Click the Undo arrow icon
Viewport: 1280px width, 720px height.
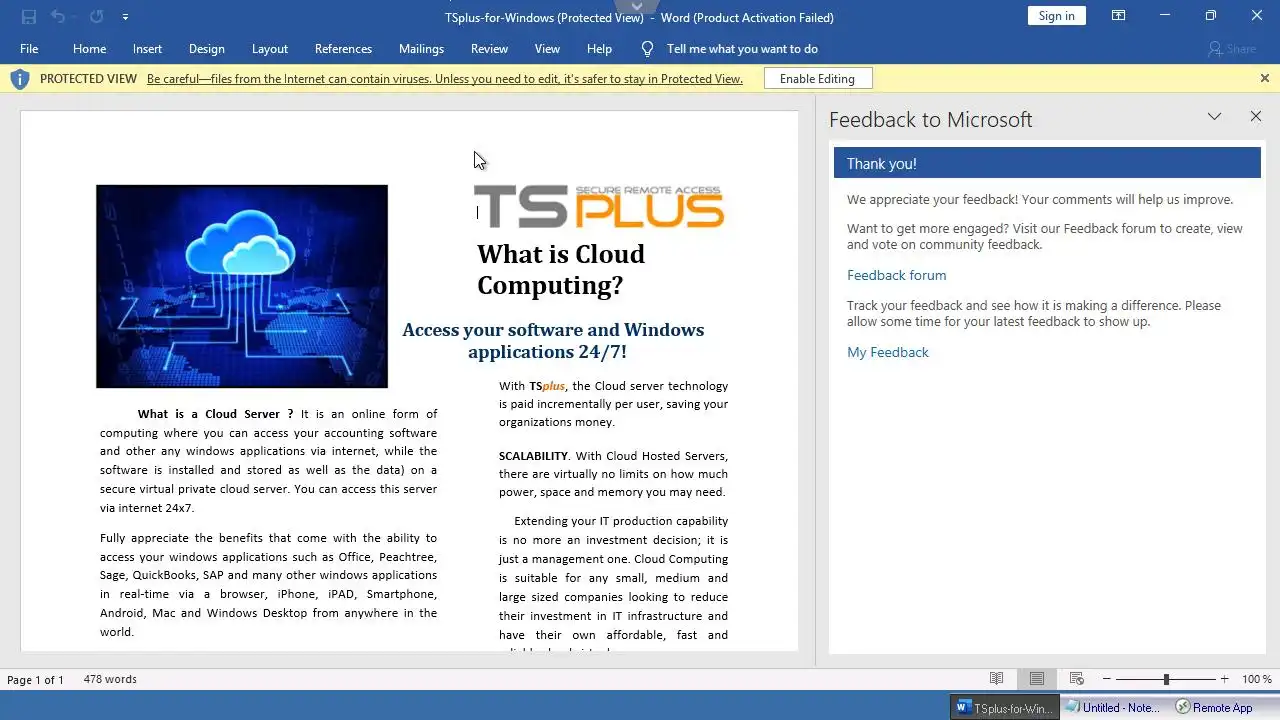tap(58, 16)
